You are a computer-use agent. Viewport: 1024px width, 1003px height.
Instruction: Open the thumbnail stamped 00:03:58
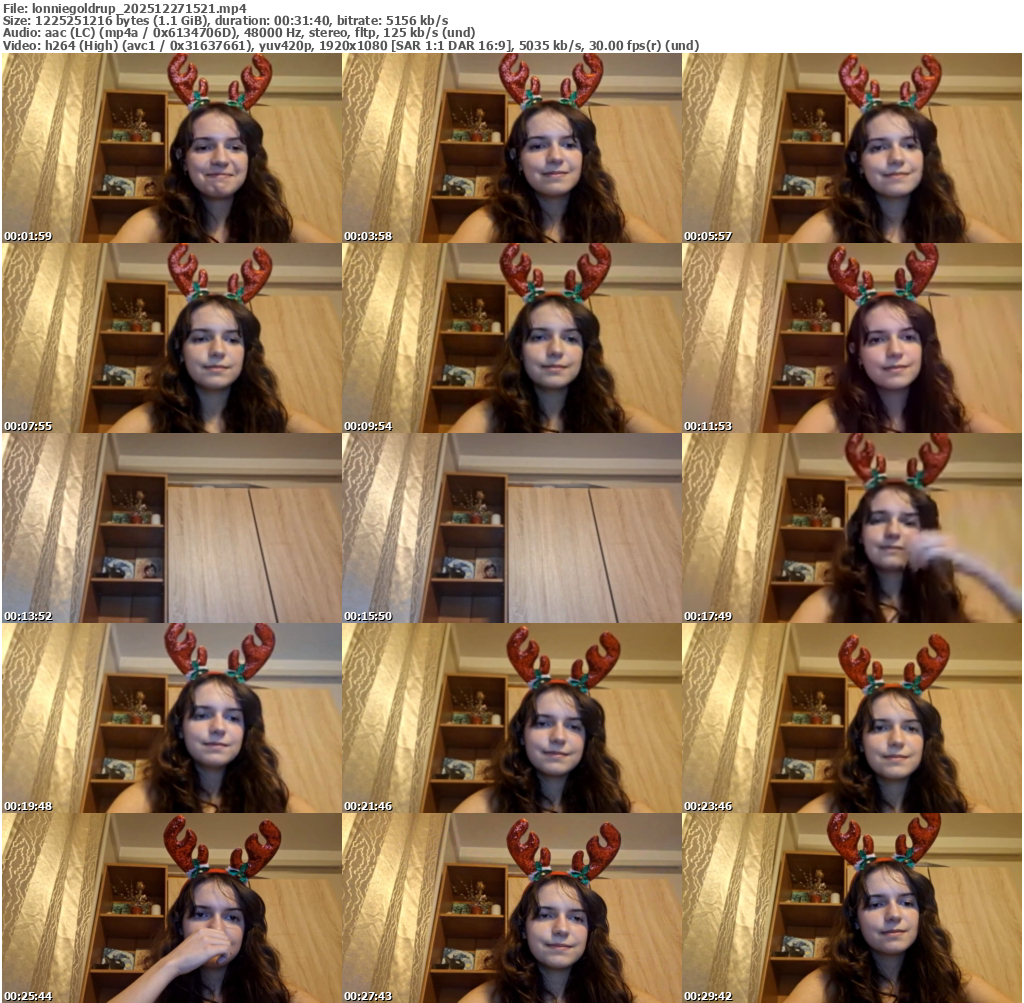coord(512,148)
